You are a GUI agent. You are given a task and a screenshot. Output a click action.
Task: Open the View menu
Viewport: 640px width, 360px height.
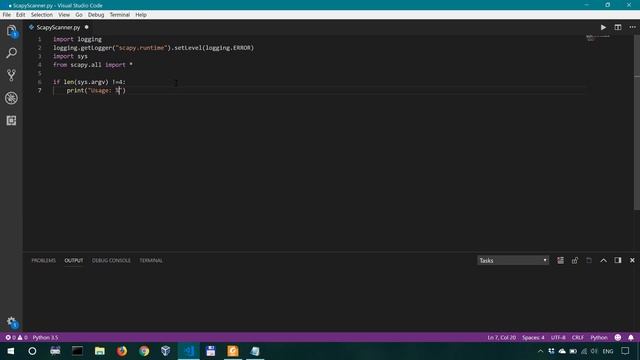click(x=64, y=15)
